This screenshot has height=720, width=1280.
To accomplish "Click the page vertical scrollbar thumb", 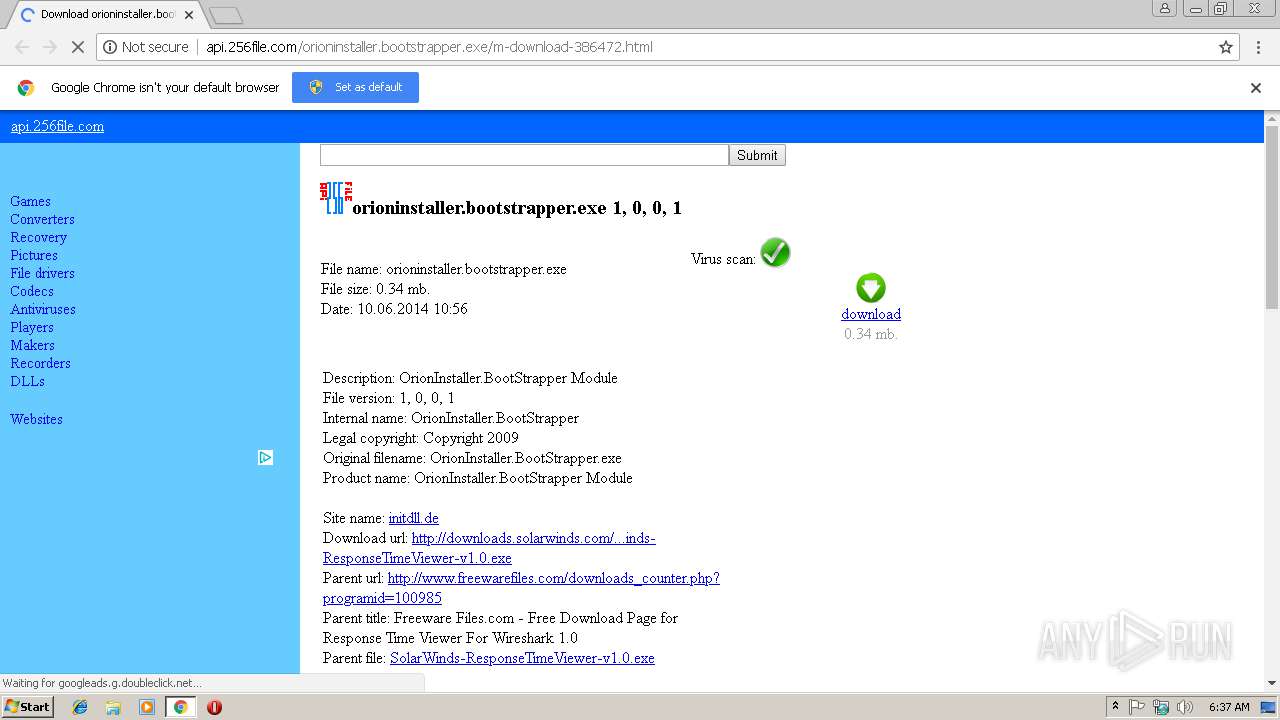I will [1272, 217].
